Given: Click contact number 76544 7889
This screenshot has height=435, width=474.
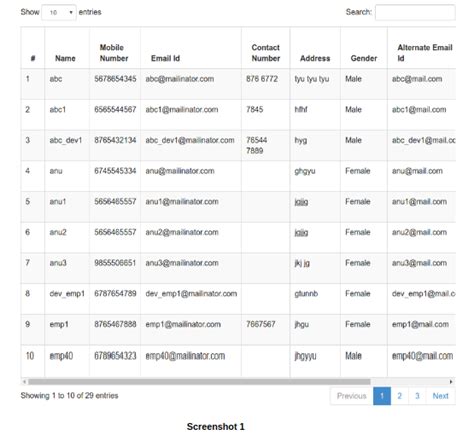Looking at the screenshot, I should pos(257,146).
